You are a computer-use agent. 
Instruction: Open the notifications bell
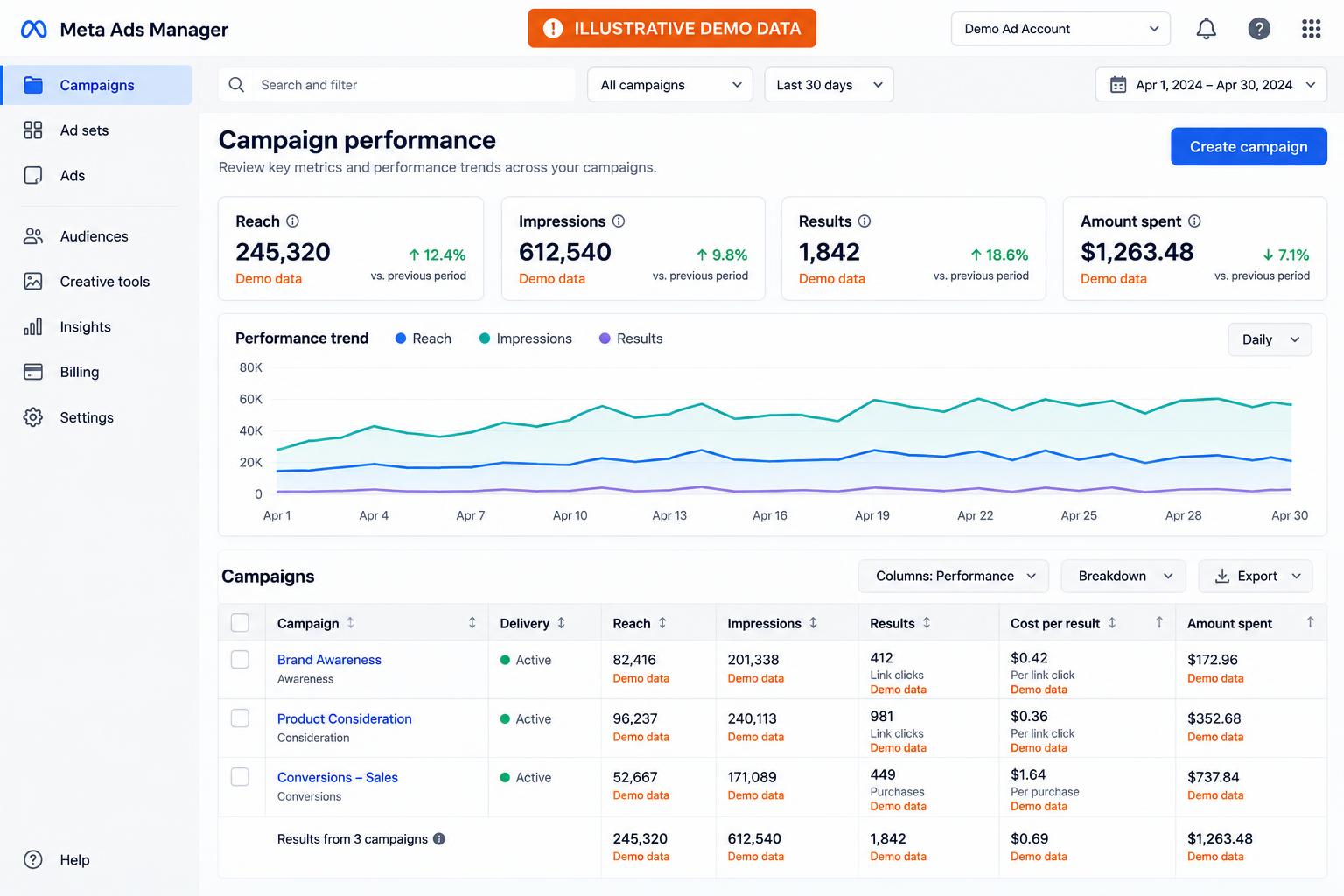point(1206,29)
